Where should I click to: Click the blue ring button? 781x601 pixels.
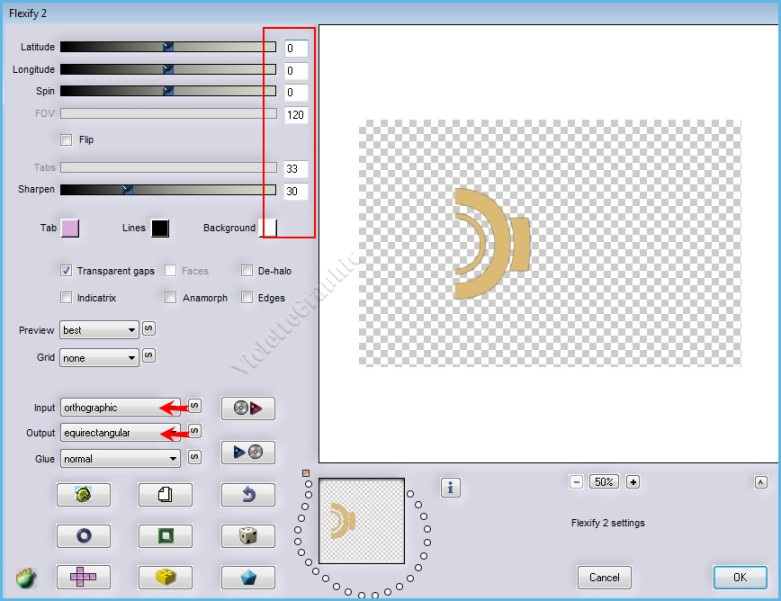(84, 536)
